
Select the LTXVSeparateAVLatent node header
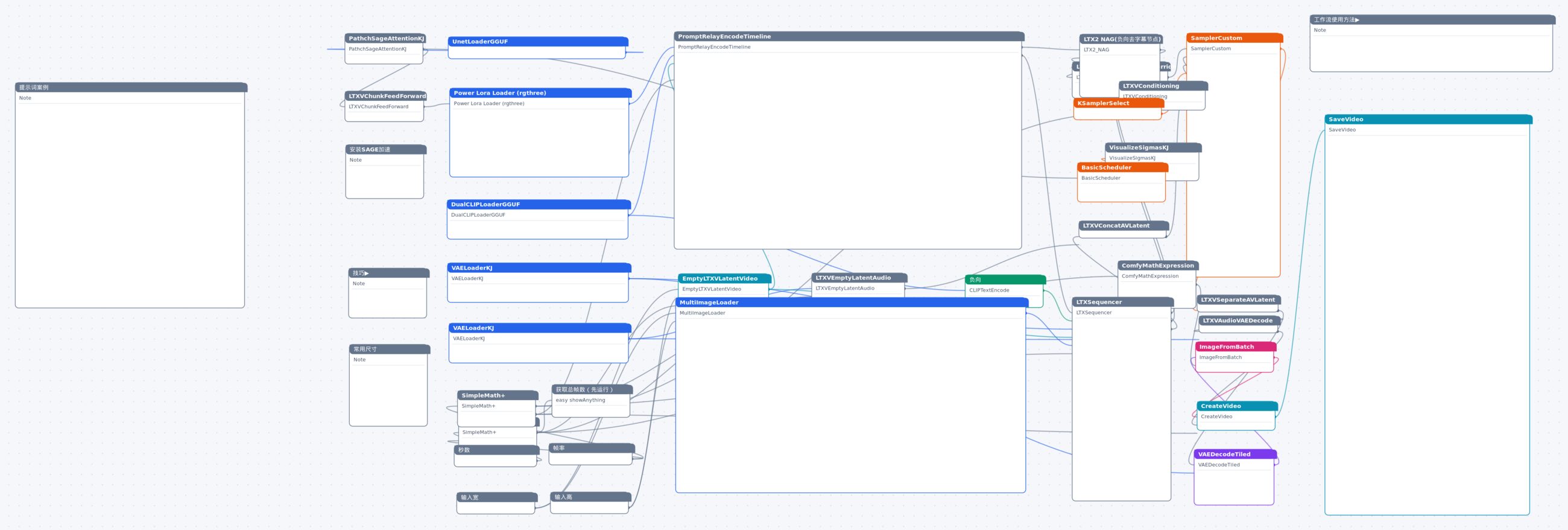pyautogui.click(x=1239, y=300)
